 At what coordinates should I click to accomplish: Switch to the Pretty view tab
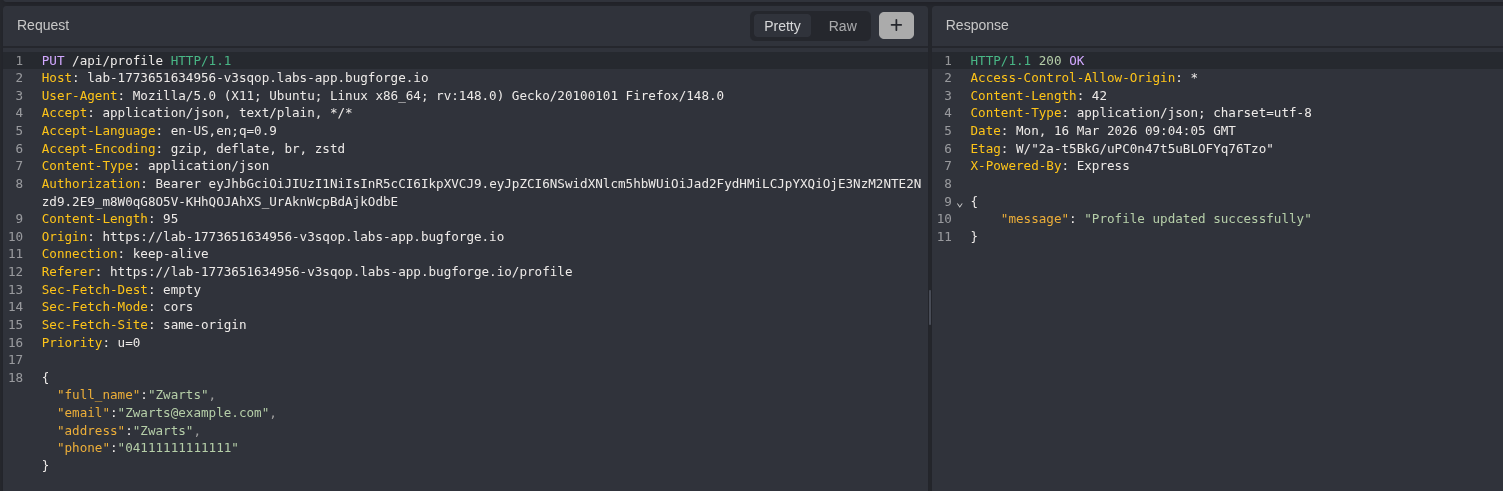coord(782,26)
